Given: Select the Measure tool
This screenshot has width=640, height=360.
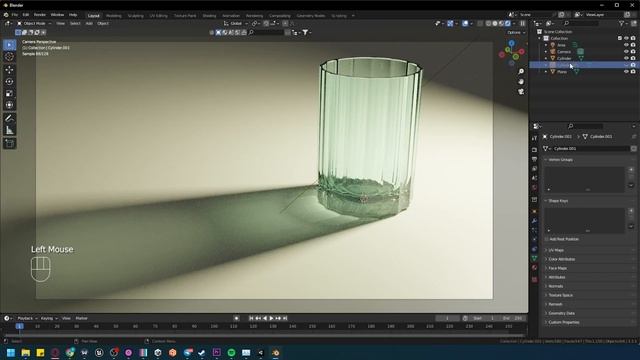Looking at the screenshot, I should [x=9, y=130].
